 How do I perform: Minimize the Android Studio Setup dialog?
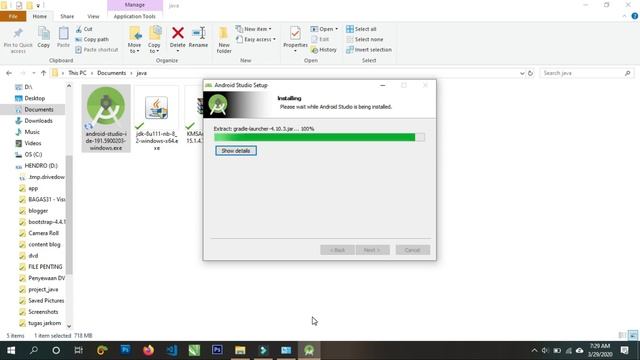click(382, 85)
